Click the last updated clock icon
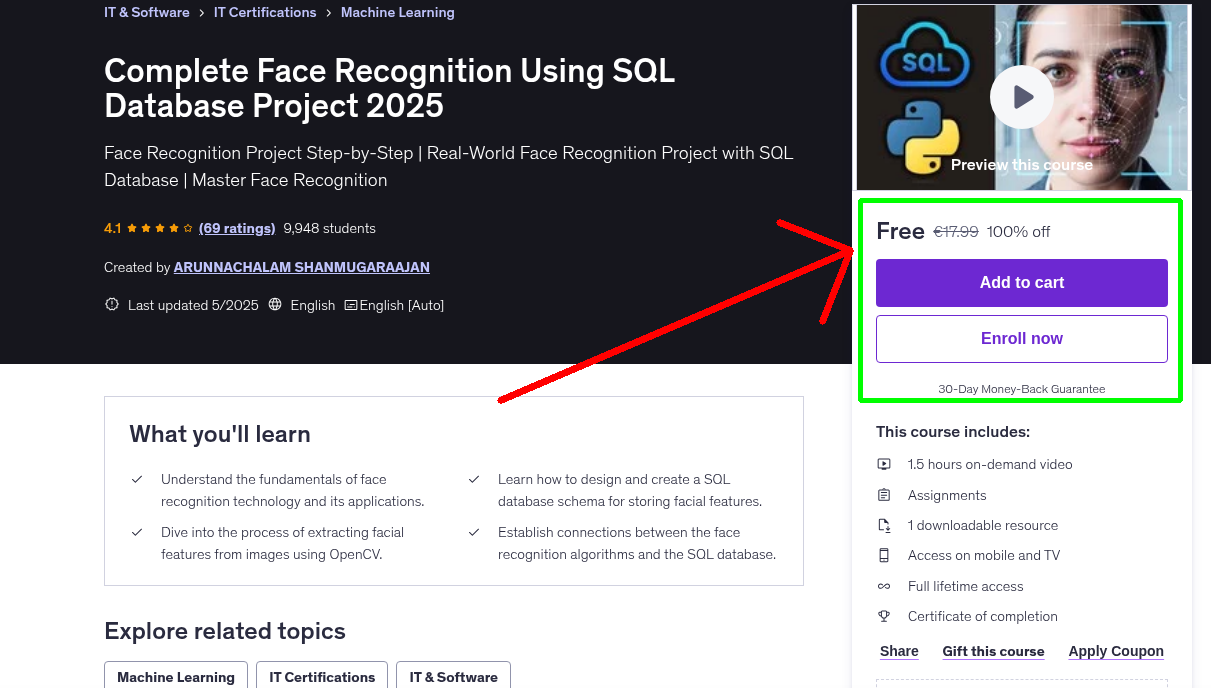Image resolution: width=1211 pixels, height=688 pixels. coord(111,304)
